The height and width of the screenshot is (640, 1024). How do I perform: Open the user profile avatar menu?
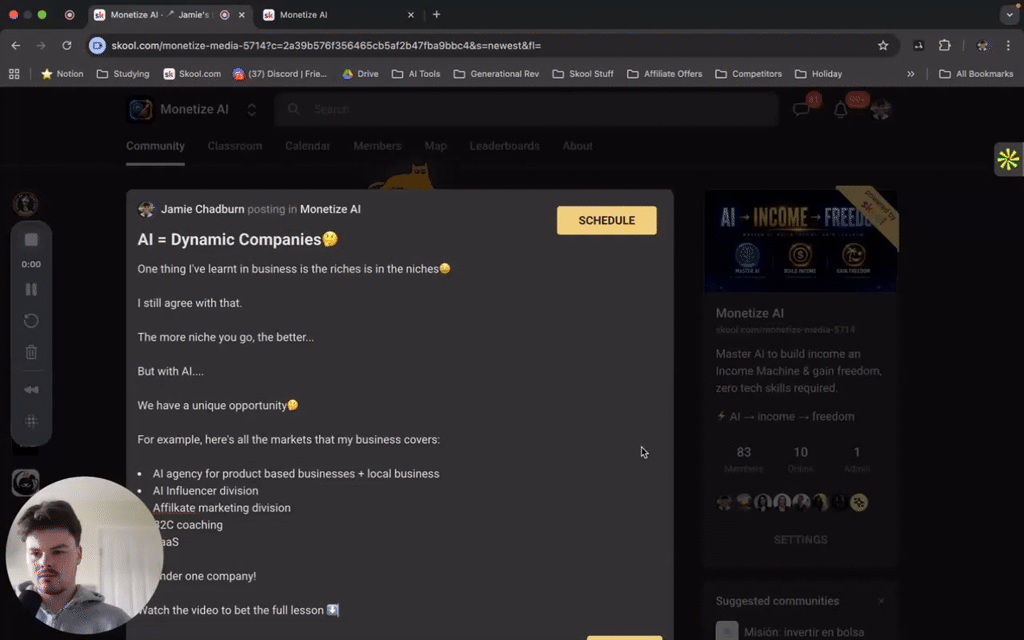click(880, 110)
